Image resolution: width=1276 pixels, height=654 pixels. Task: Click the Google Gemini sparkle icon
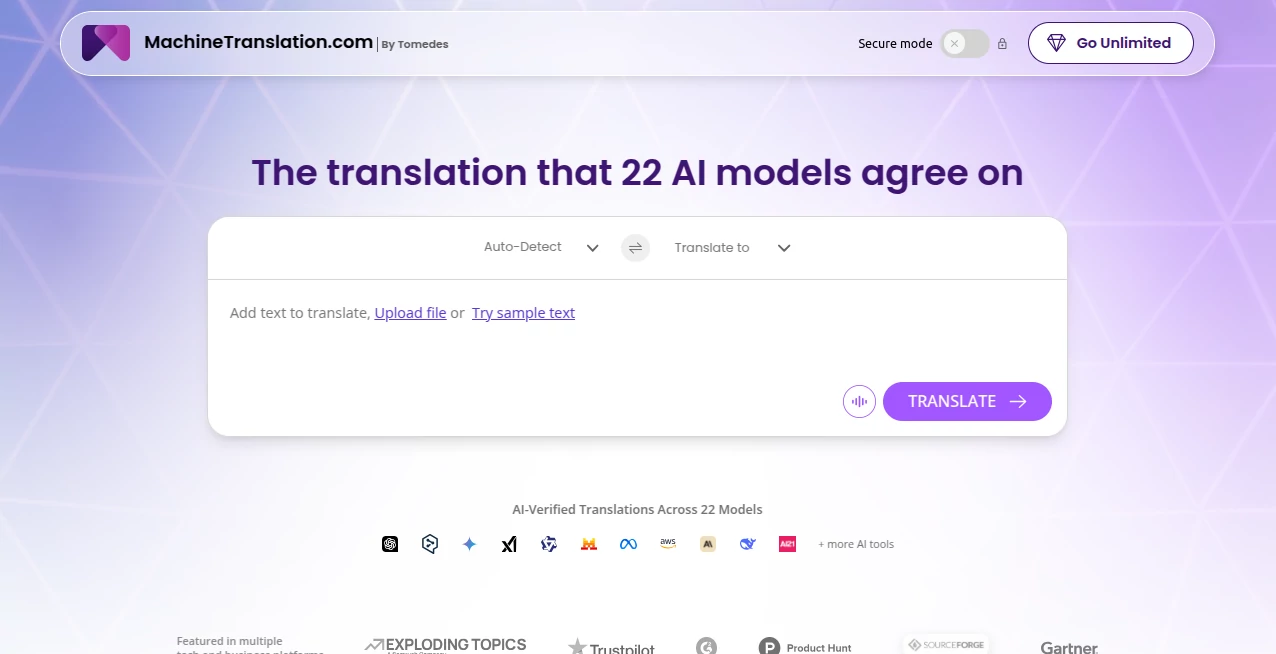click(x=469, y=544)
